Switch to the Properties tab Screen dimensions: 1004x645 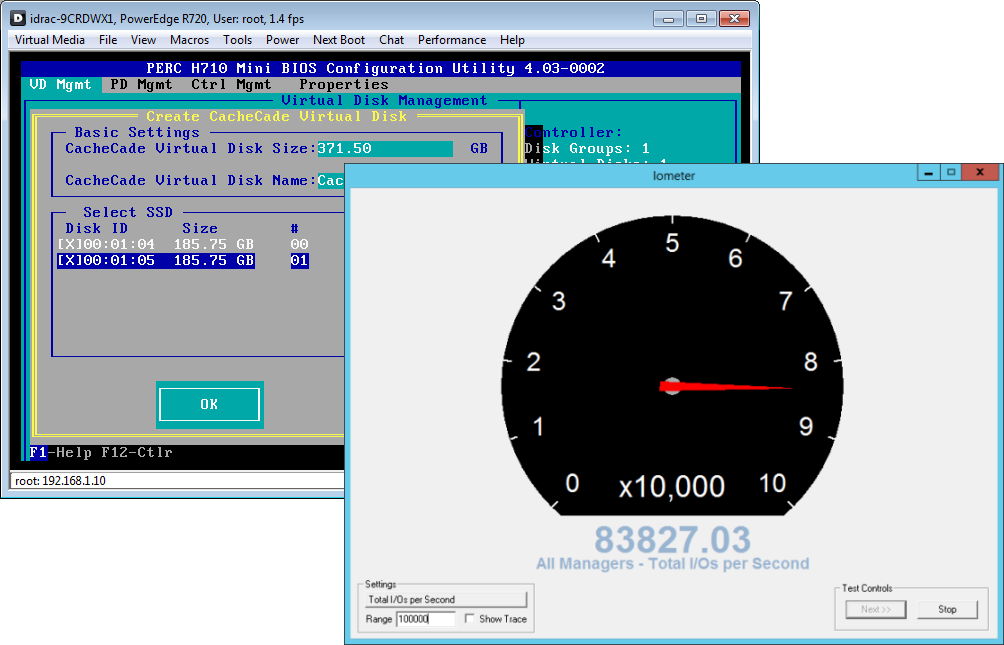[x=344, y=85]
